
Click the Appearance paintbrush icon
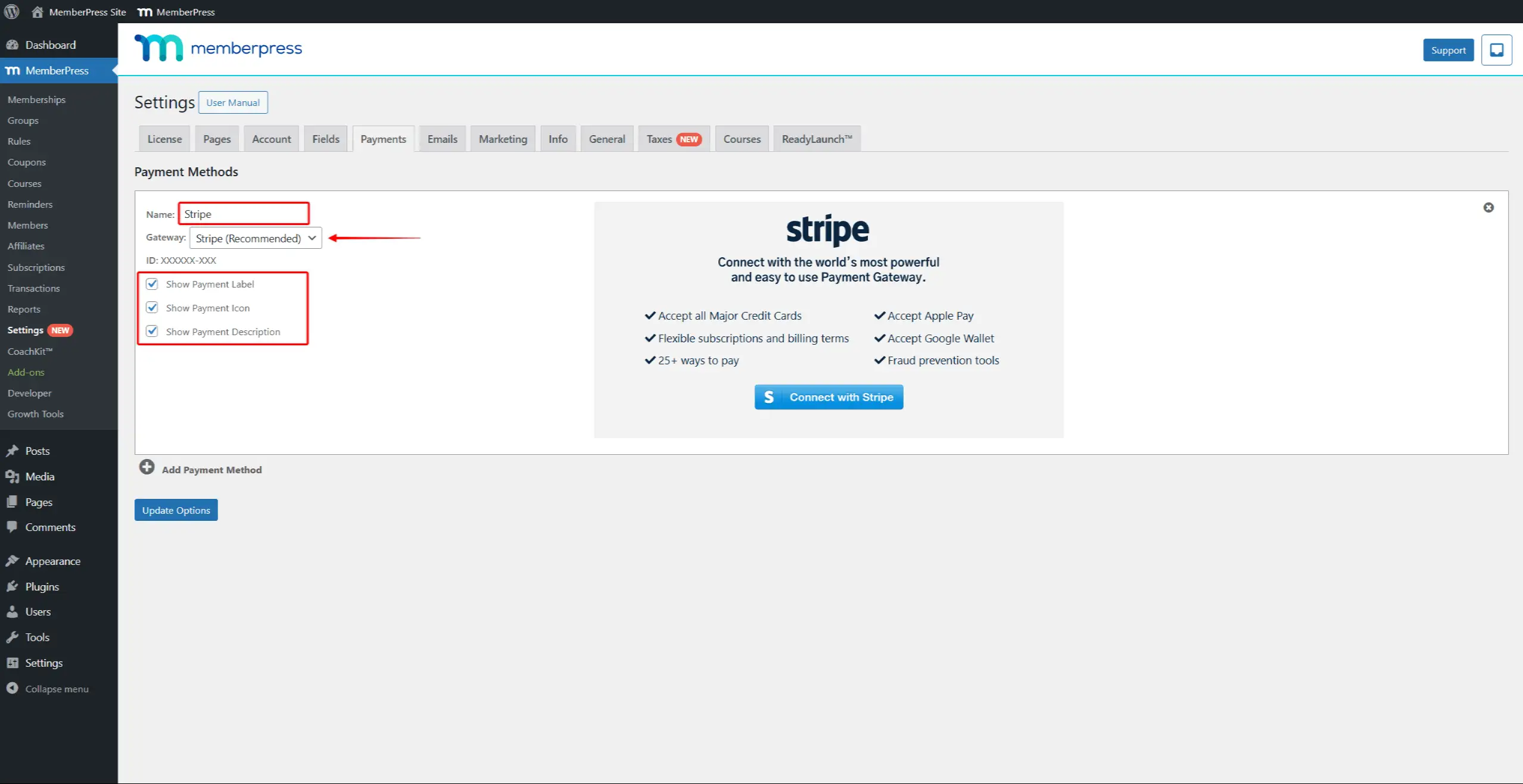point(12,561)
